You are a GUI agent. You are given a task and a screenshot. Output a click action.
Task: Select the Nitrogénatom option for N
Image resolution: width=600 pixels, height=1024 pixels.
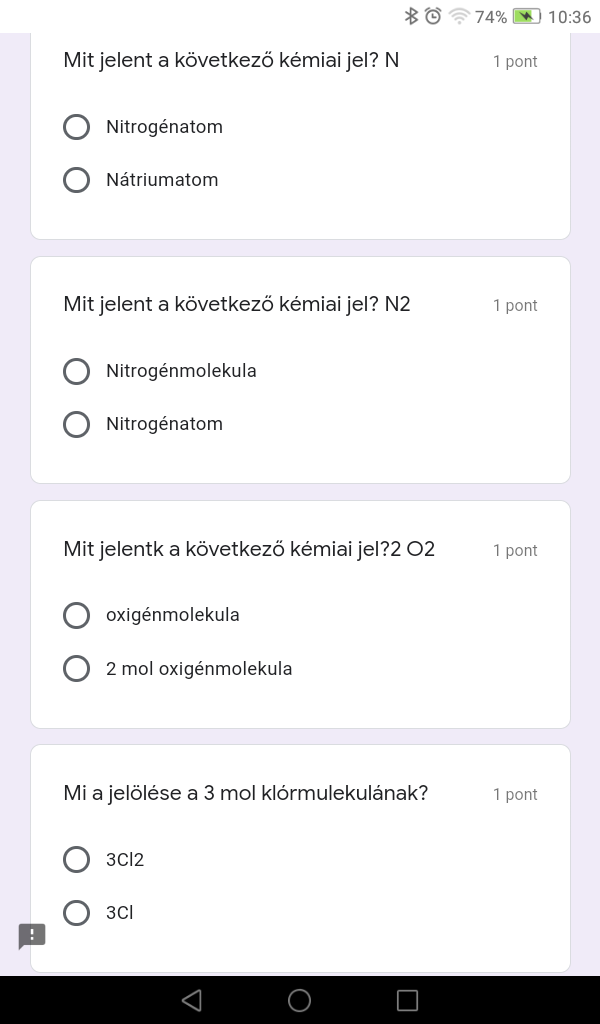tap(77, 127)
